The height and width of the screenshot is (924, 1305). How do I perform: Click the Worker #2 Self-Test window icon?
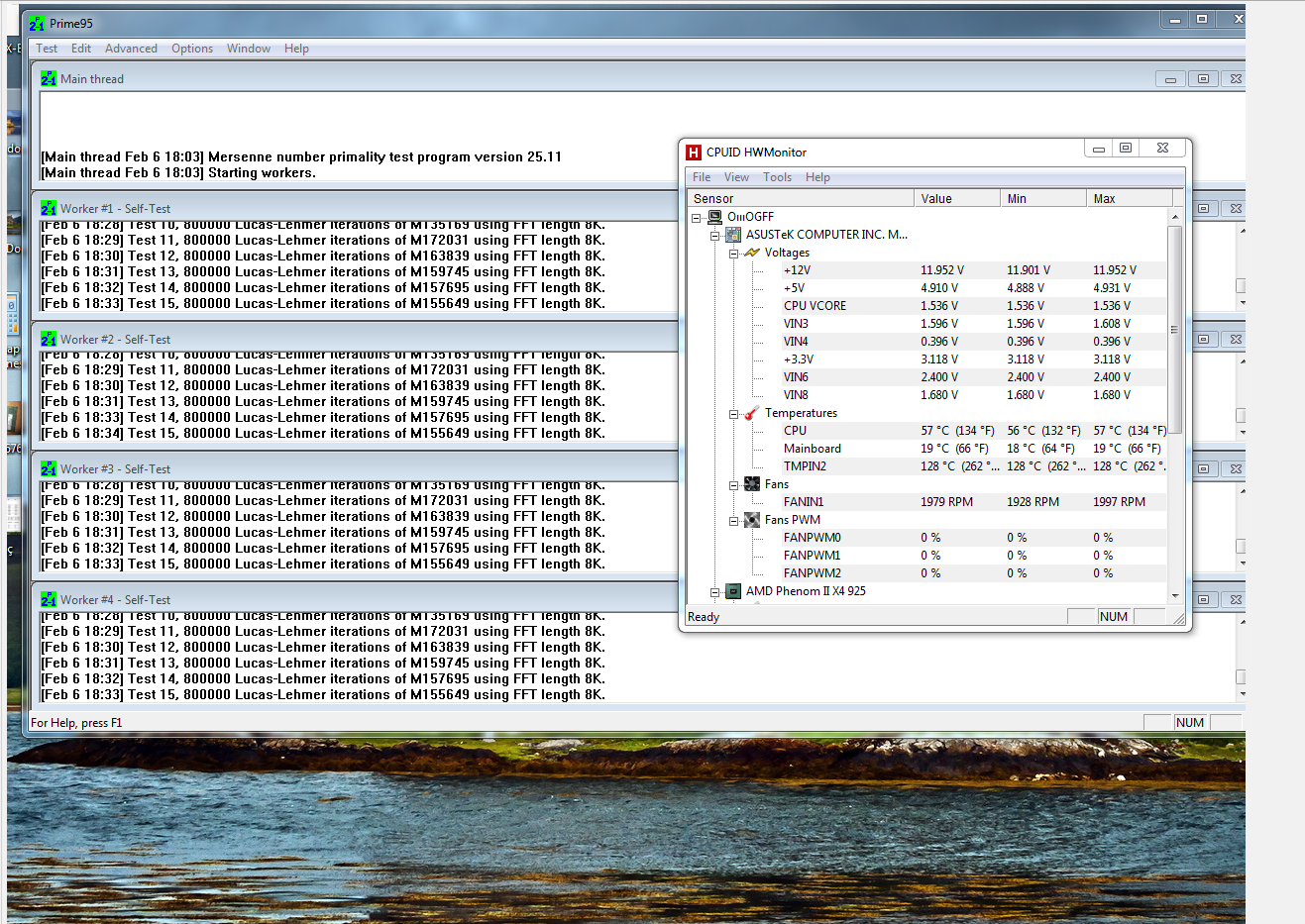click(x=49, y=339)
